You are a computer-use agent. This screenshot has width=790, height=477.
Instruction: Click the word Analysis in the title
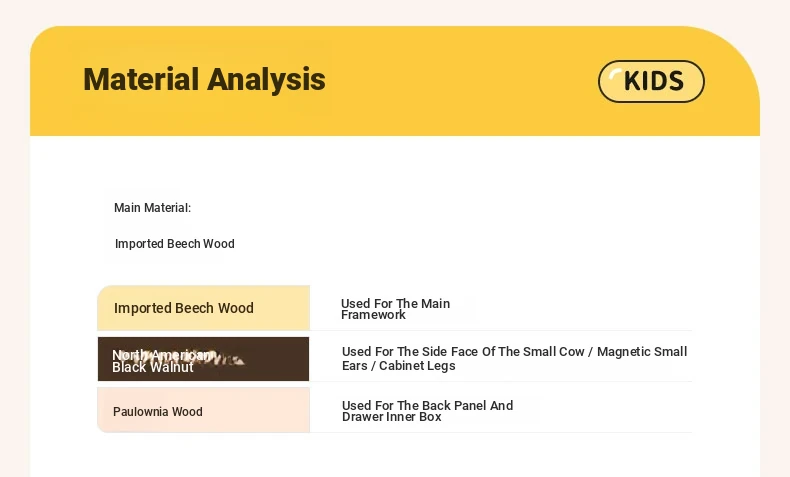point(266,80)
